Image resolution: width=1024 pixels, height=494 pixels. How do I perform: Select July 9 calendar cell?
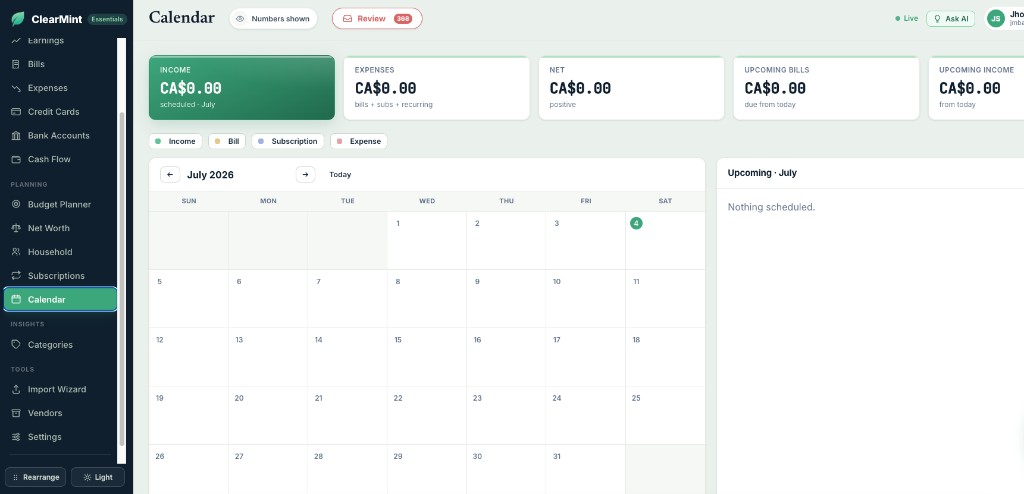tap(506, 299)
